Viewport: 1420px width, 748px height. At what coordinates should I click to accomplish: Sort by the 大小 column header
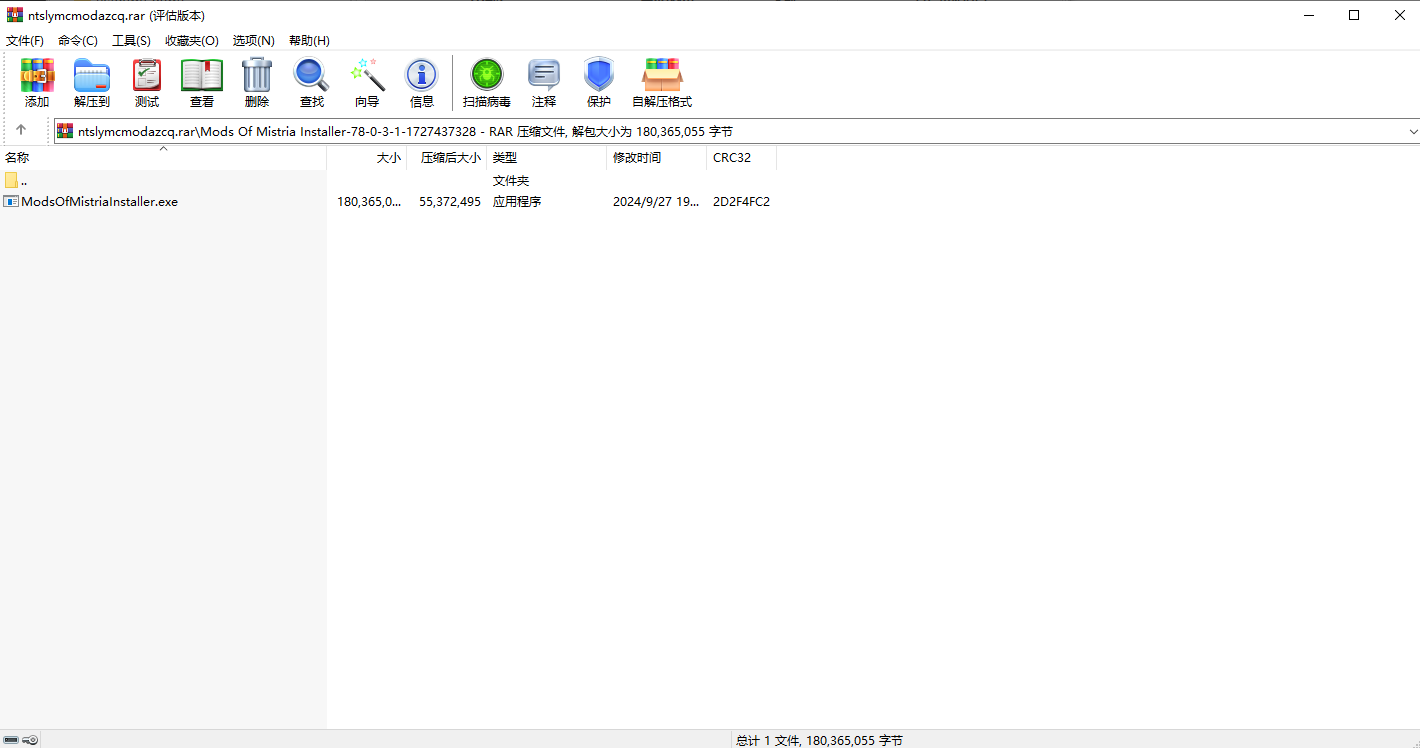(x=367, y=158)
